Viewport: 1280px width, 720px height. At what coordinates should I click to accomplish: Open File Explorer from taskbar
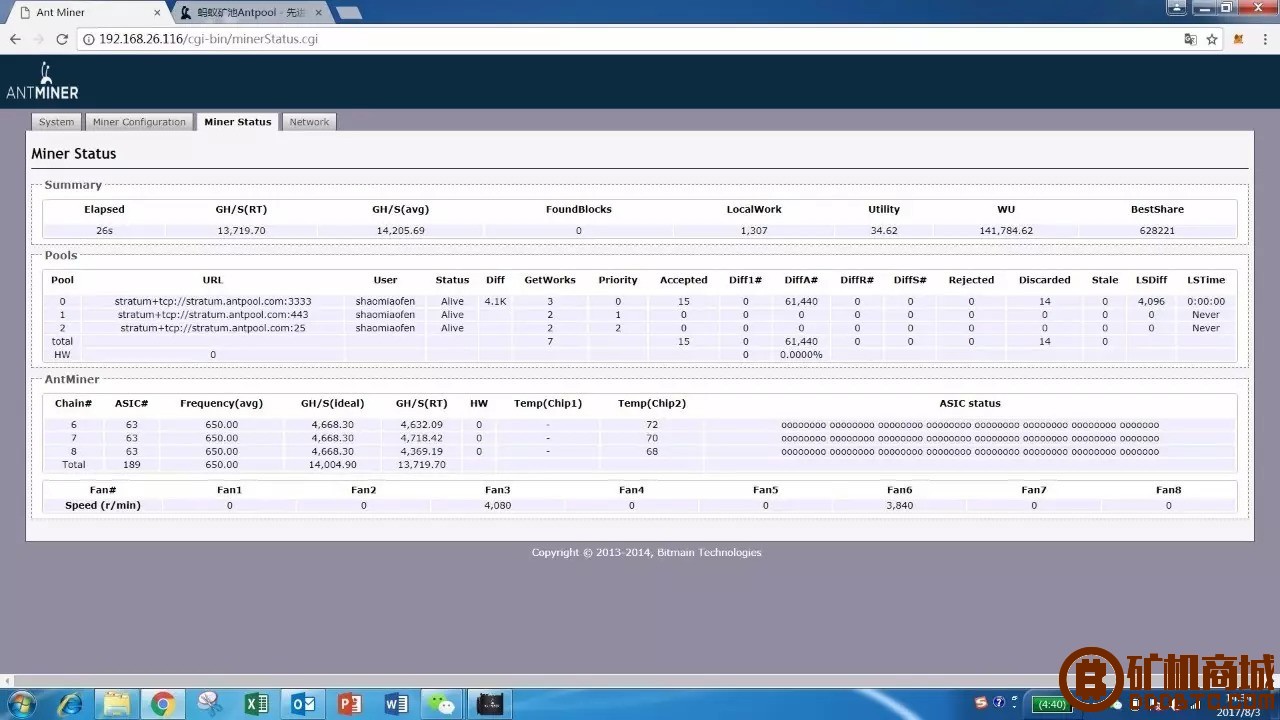[x=117, y=704]
